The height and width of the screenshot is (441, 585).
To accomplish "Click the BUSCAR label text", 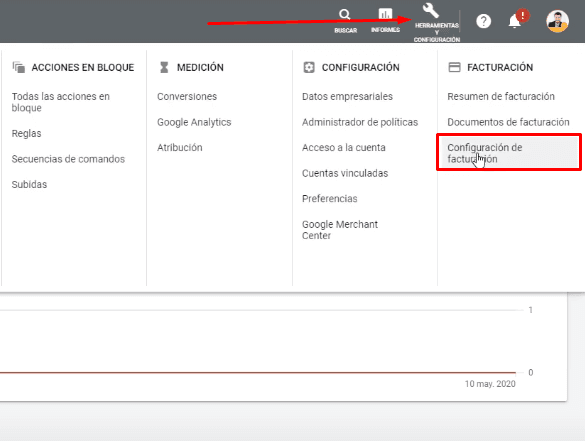I will pos(345,30).
